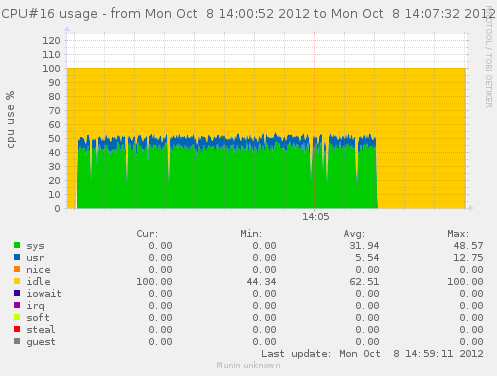Click the sys Max value 48.57

pos(468,246)
